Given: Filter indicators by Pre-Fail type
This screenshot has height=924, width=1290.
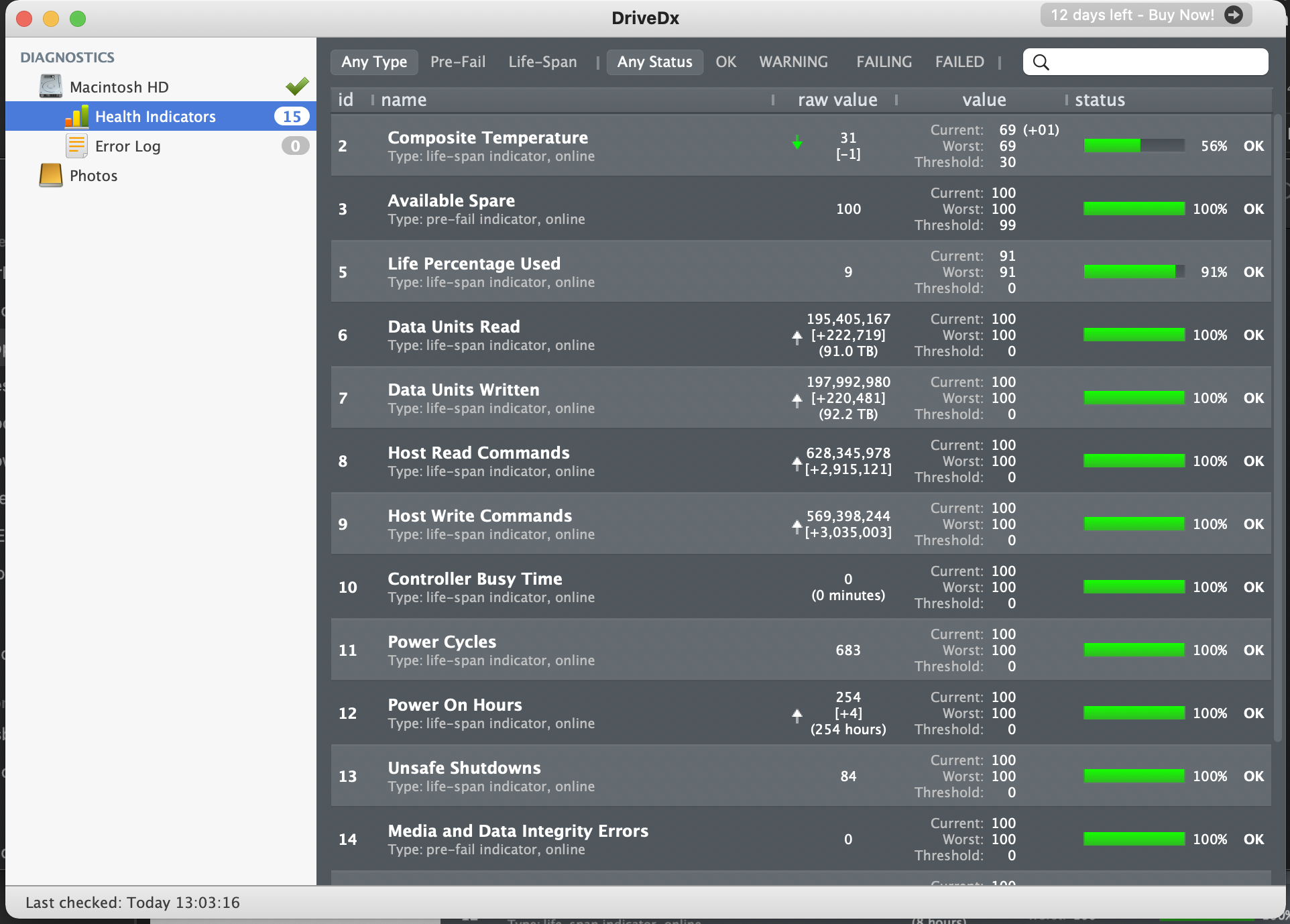Looking at the screenshot, I should (x=458, y=62).
